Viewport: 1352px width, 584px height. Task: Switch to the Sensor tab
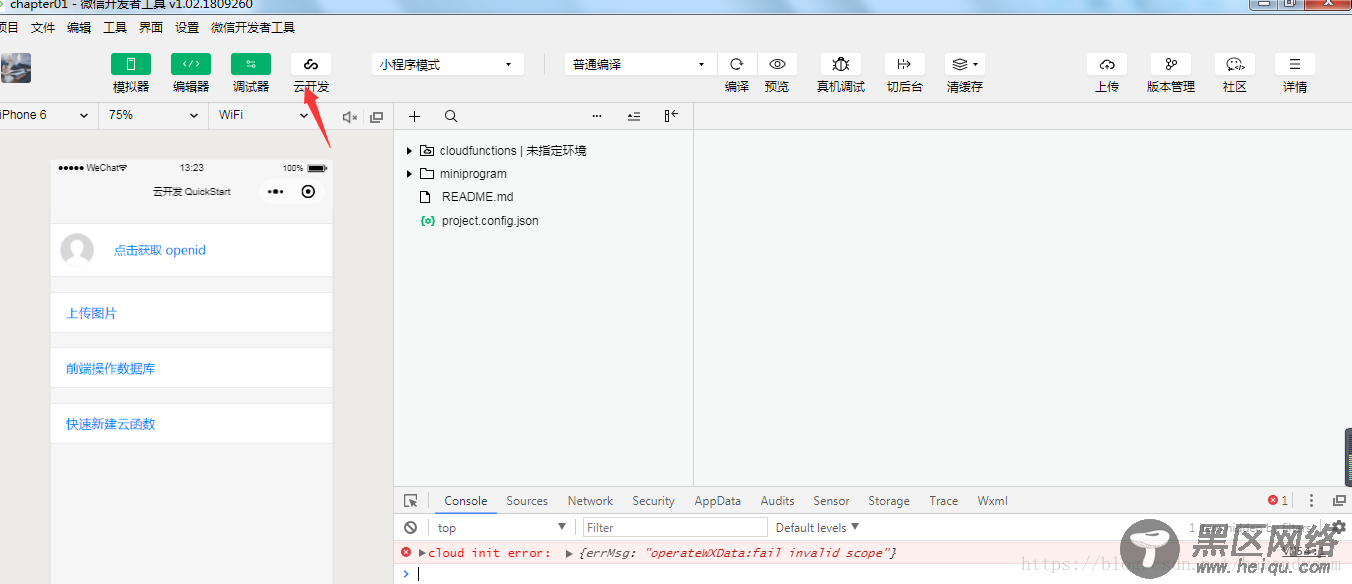[831, 501]
